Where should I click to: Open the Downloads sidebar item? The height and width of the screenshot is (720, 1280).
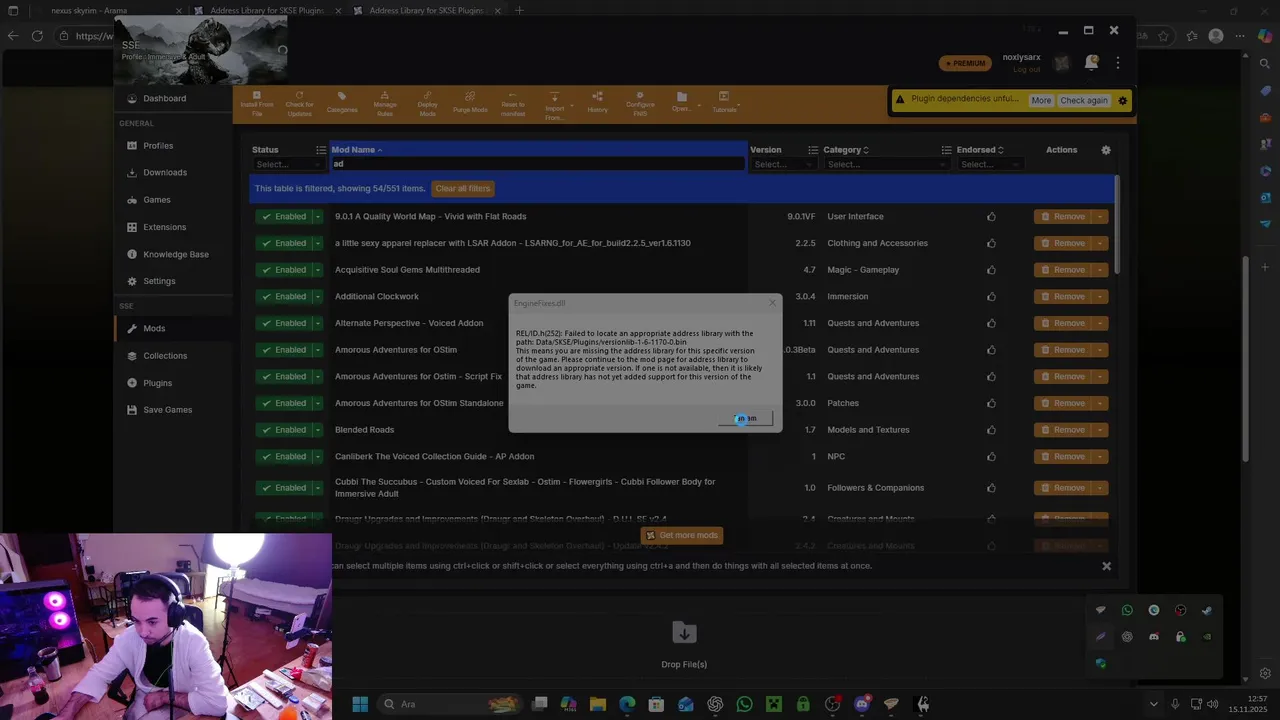coord(165,172)
